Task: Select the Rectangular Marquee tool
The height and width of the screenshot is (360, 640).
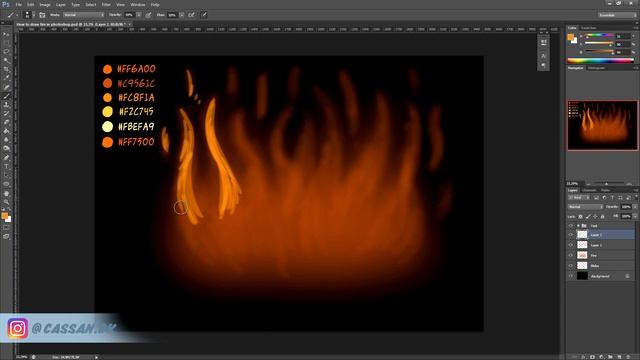Action: tap(6, 43)
